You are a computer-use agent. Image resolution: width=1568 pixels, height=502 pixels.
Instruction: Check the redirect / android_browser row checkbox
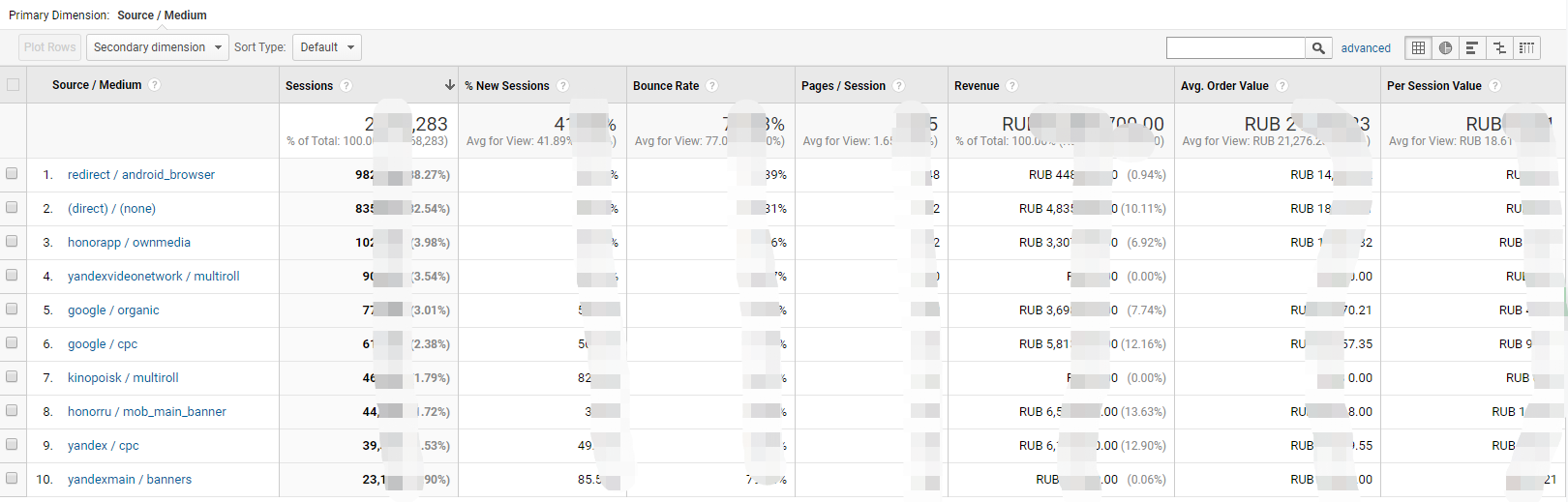pos(13,174)
